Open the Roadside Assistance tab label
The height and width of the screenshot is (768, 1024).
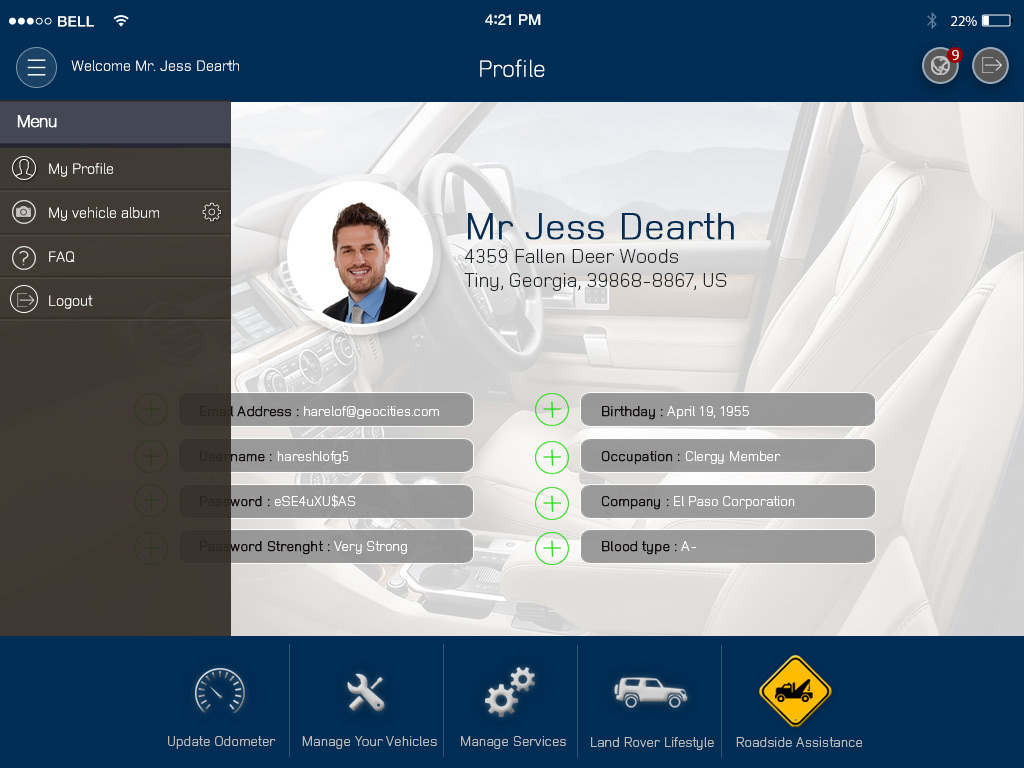point(799,743)
